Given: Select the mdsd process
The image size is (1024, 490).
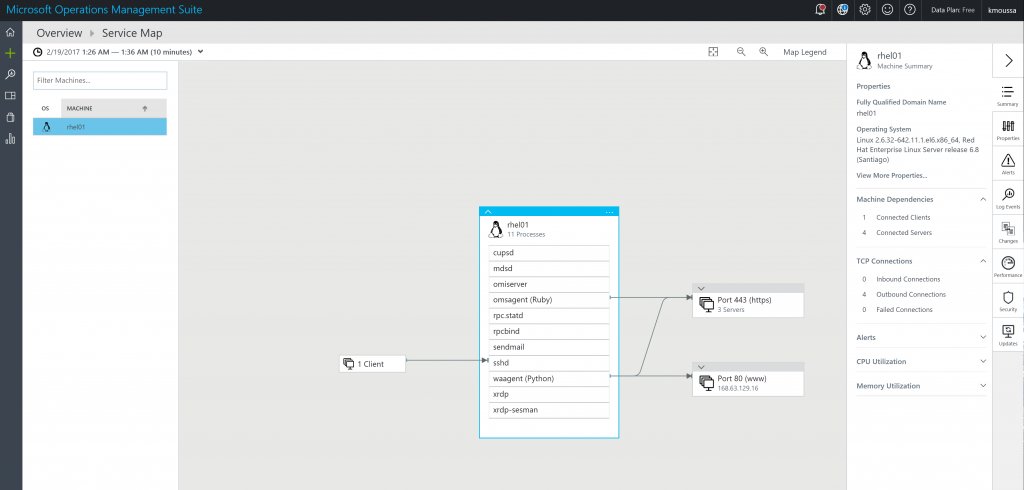Looking at the screenshot, I should coord(549,269).
